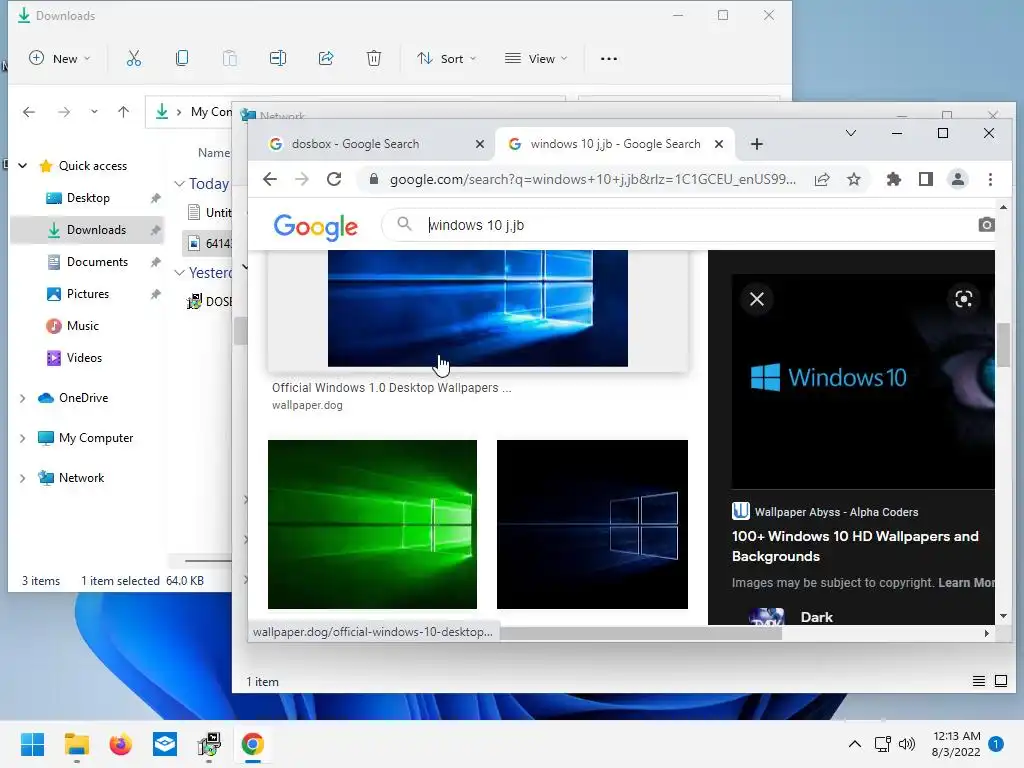Go back in the Downloads file explorer
The width and height of the screenshot is (1024, 768).
coord(29,112)
